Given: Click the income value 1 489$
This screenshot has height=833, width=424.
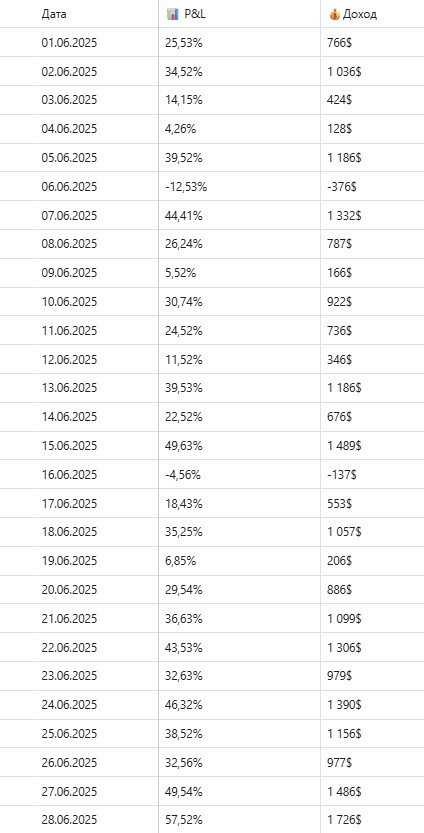Looking at the screenshot, I should [x=344, y=446].
